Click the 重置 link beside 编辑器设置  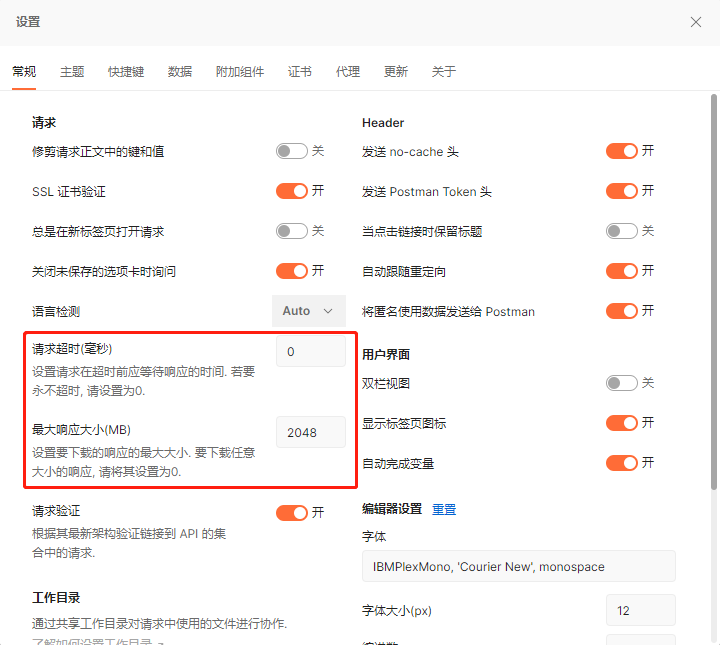(444, 509)
